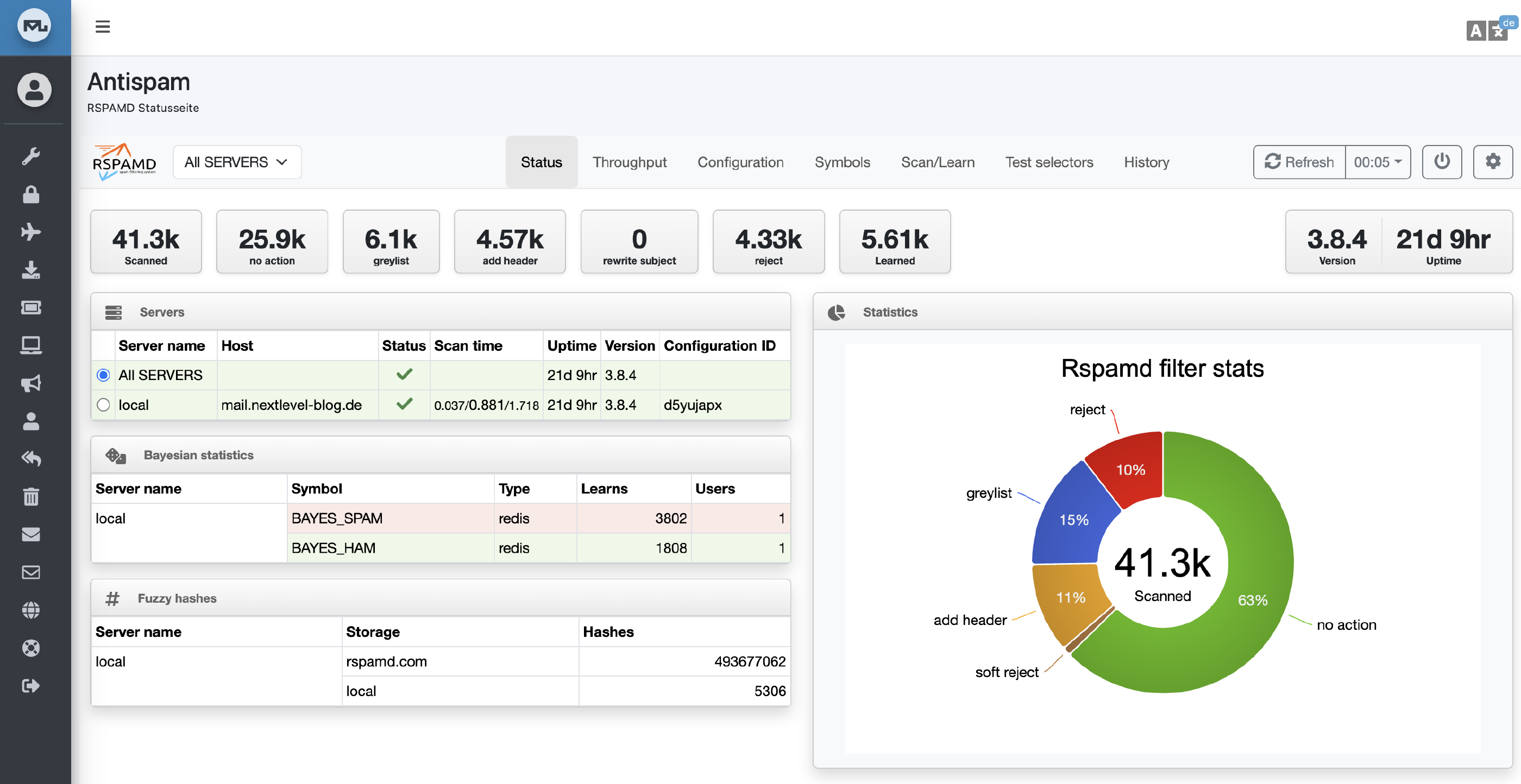Open the All SERVERS dropdown selector

[236, 162]
